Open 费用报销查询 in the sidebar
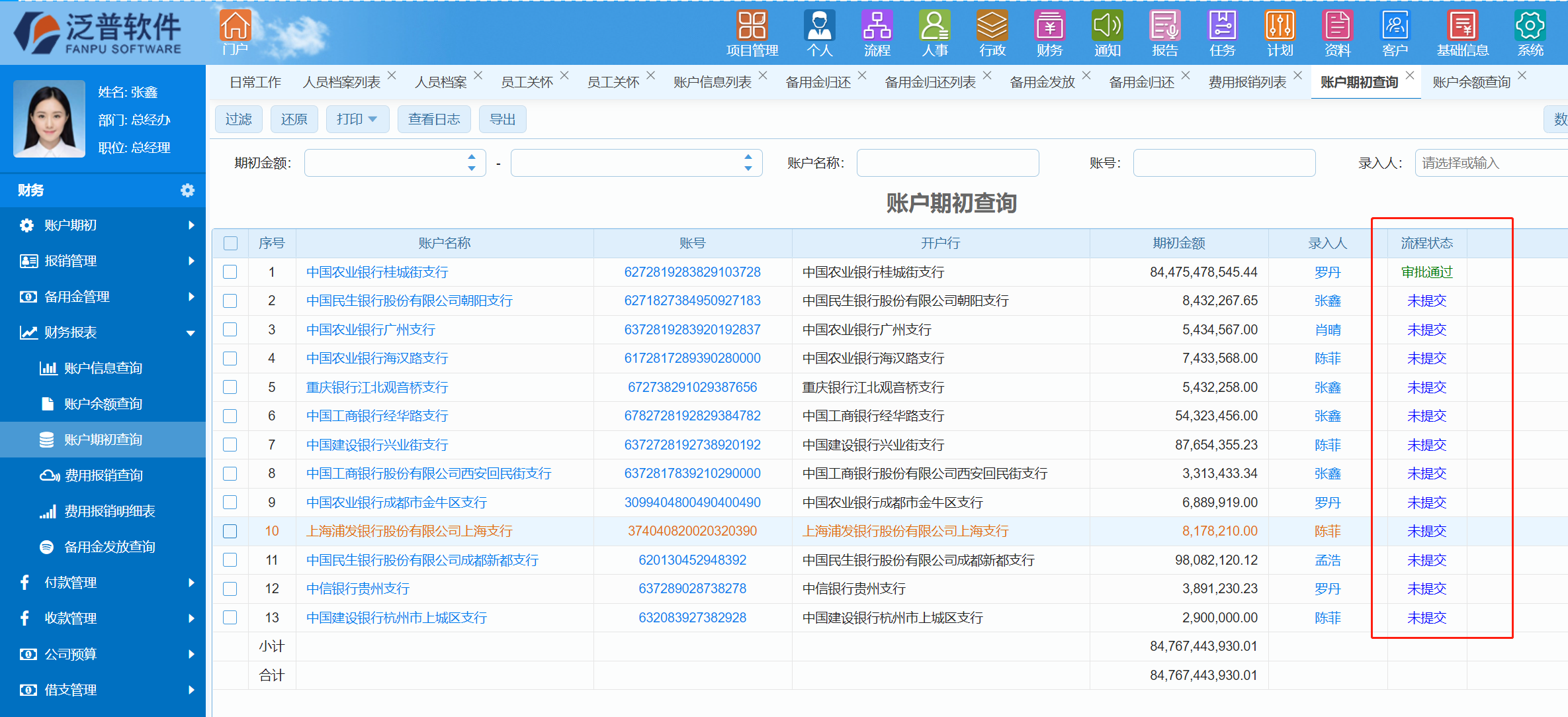The height and width of the screenshot is (717, 1568). click(103, 475)
